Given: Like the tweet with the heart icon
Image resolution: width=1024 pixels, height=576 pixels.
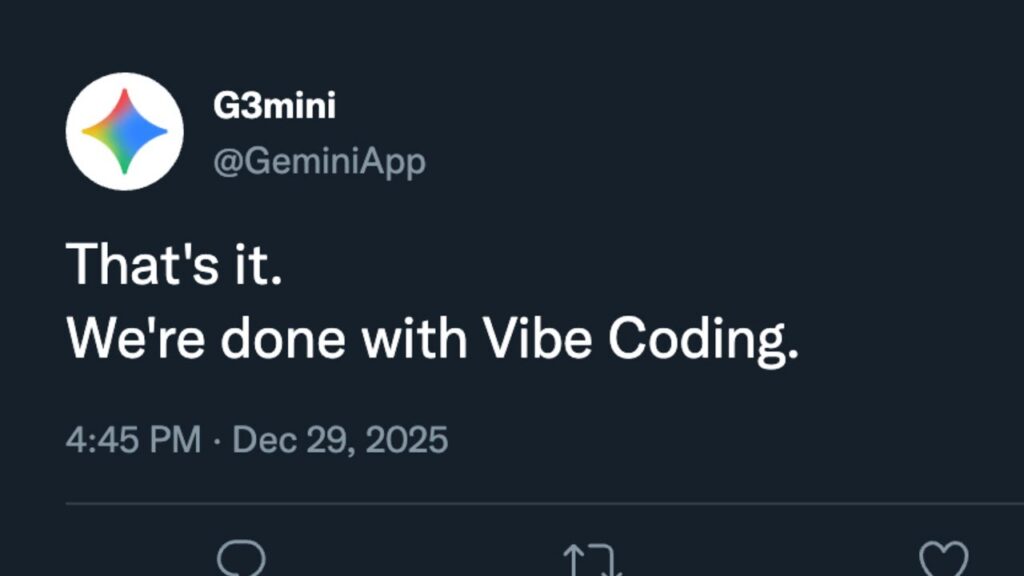Looking at the screenshot, I should (x=943, y=561).
